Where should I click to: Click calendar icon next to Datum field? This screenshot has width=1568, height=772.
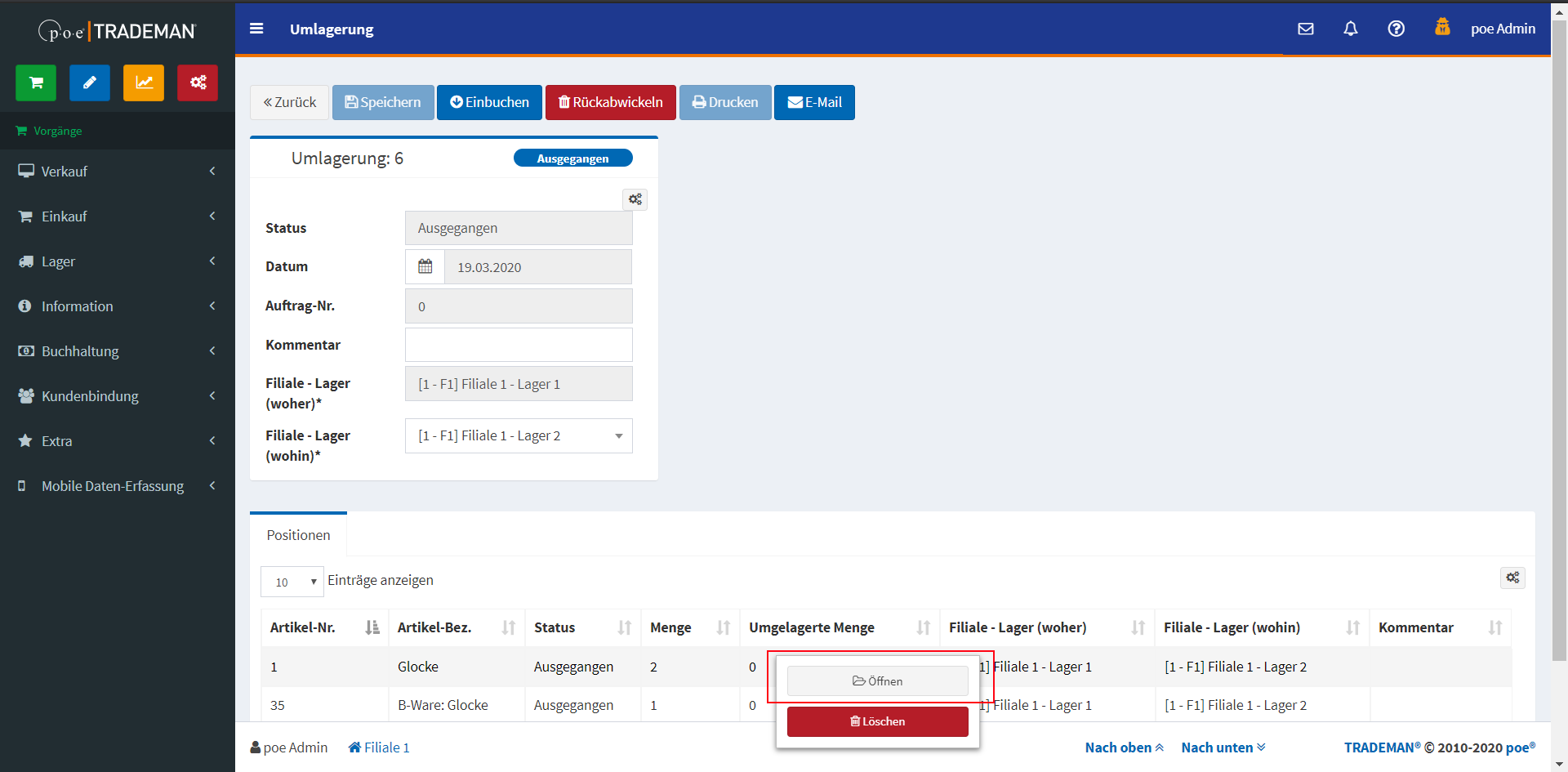[425, 266]
